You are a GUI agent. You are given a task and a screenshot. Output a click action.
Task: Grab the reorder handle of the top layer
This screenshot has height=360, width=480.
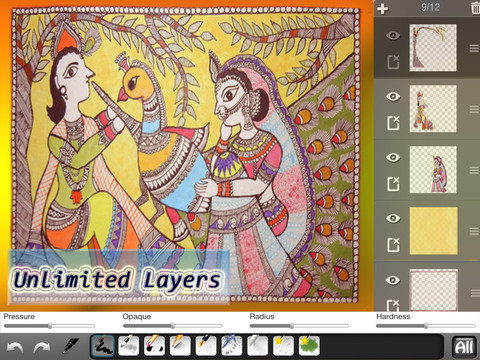click(x=474, y=49)
